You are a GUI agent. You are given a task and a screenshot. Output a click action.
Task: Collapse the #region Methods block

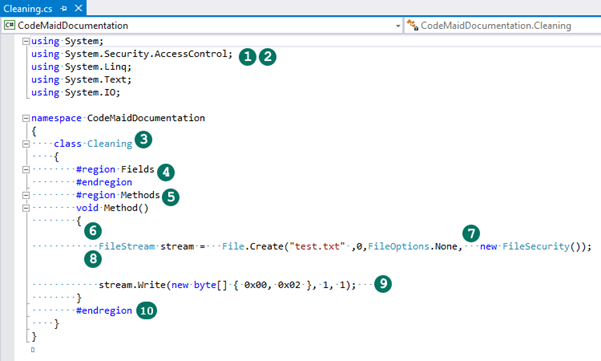26,195
